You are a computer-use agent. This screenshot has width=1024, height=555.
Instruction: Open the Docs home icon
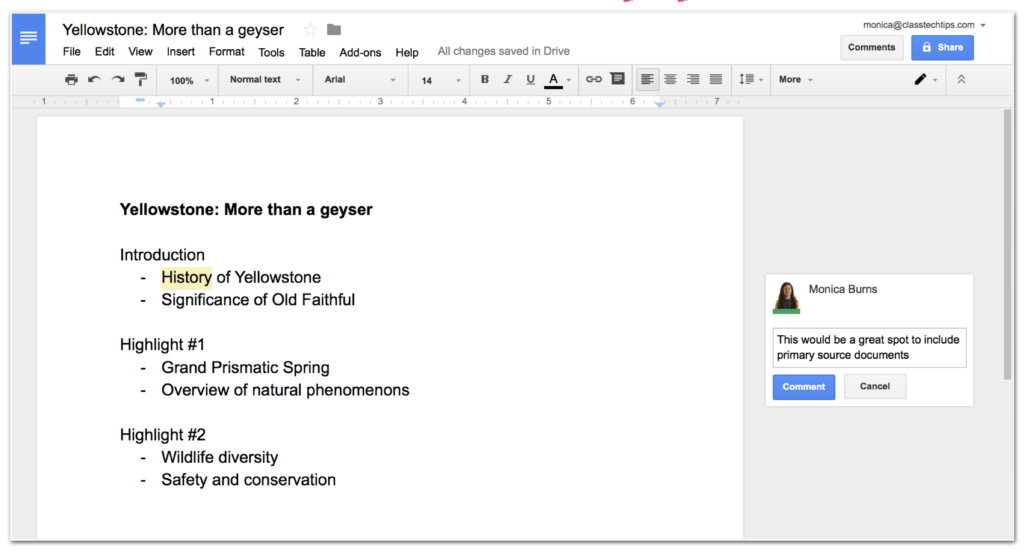point(28,38)
